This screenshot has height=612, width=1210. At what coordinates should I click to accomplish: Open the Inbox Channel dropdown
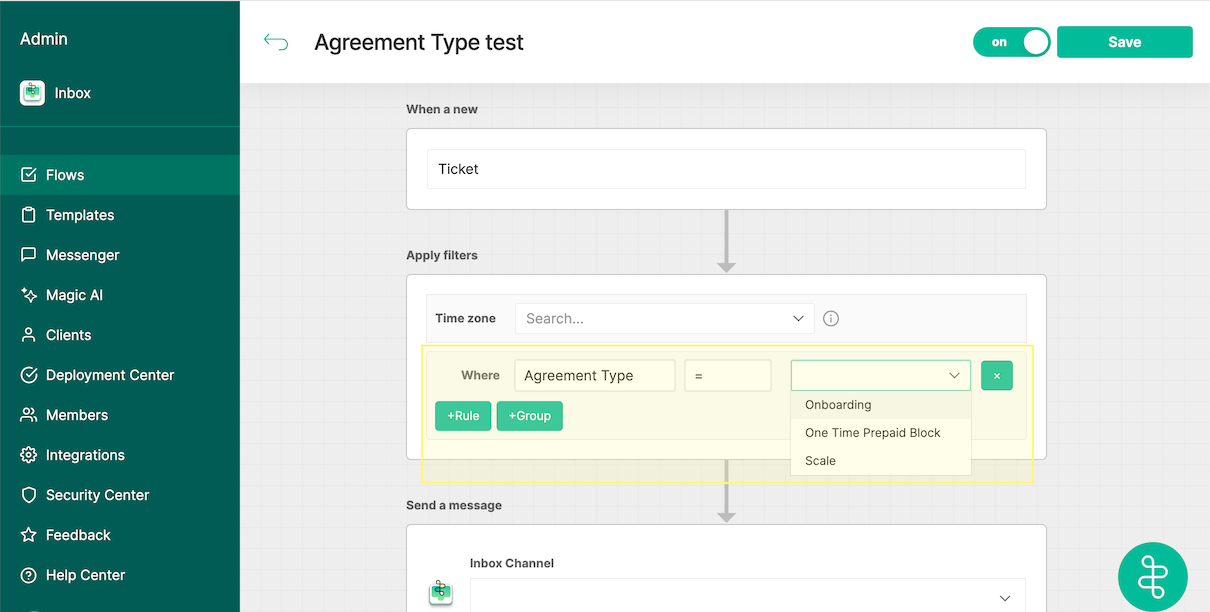pos(1004,597)
